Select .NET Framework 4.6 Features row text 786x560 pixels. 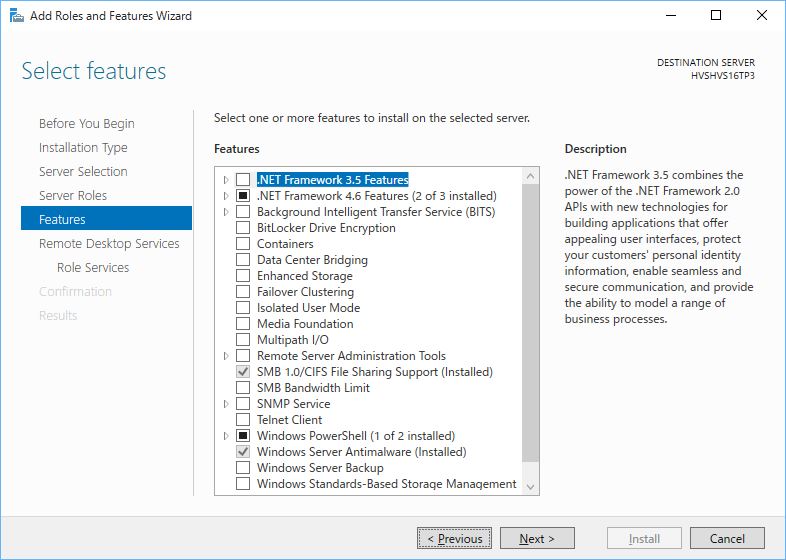click(377, 196)
